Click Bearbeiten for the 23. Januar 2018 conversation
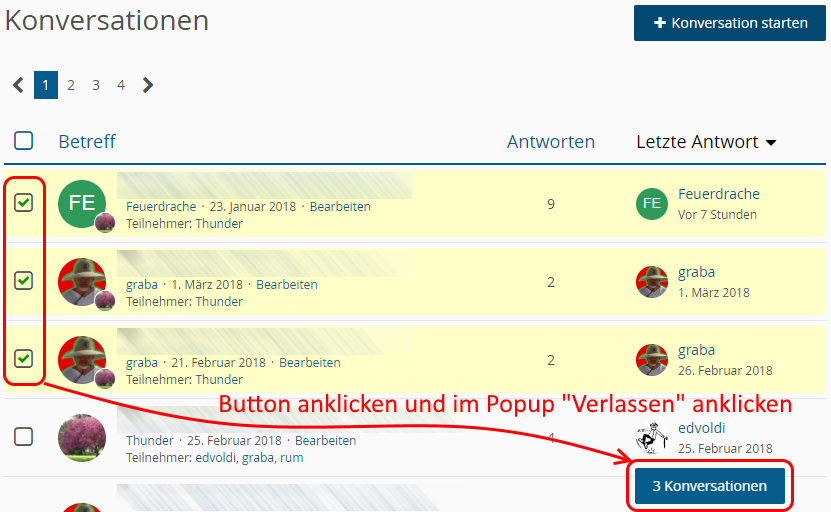This screenshot has height=512, width=831. point(340,207)
